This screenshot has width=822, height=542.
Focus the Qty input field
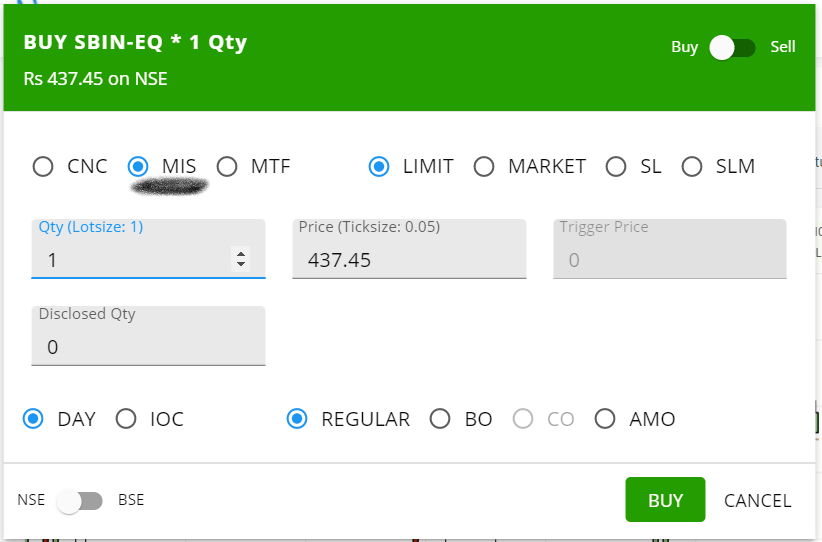(148, 249)
